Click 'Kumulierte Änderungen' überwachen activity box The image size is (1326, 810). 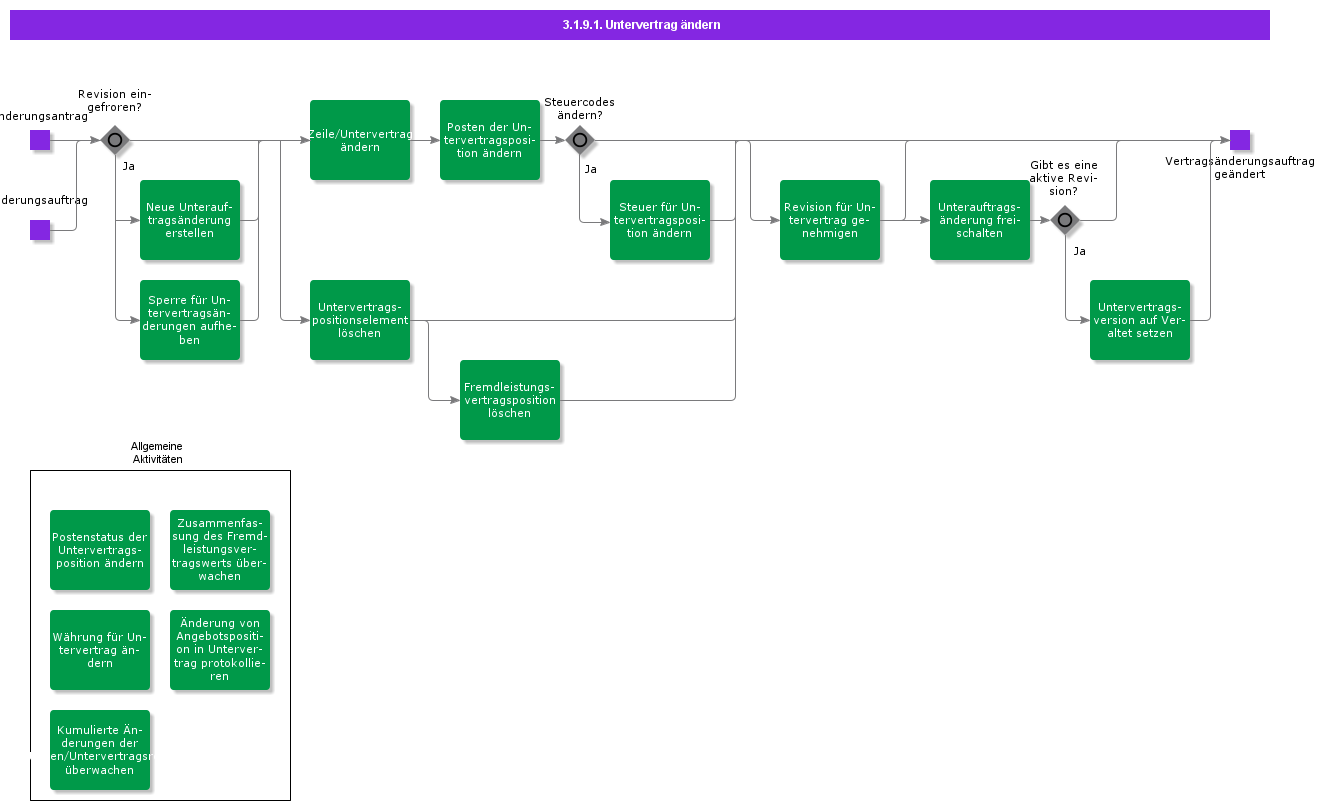pyautogui.click(x=100, y=750)
